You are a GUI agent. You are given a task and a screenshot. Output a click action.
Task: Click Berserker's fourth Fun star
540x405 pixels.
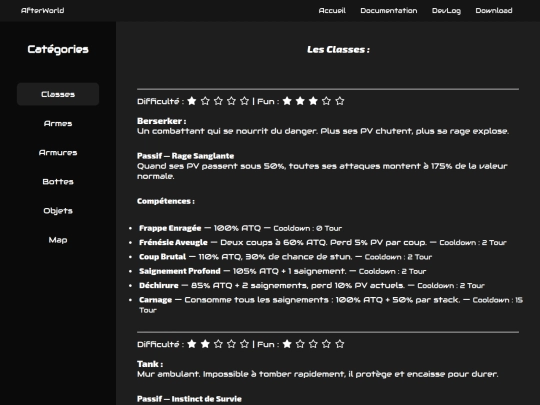click(x=326, y=101)
